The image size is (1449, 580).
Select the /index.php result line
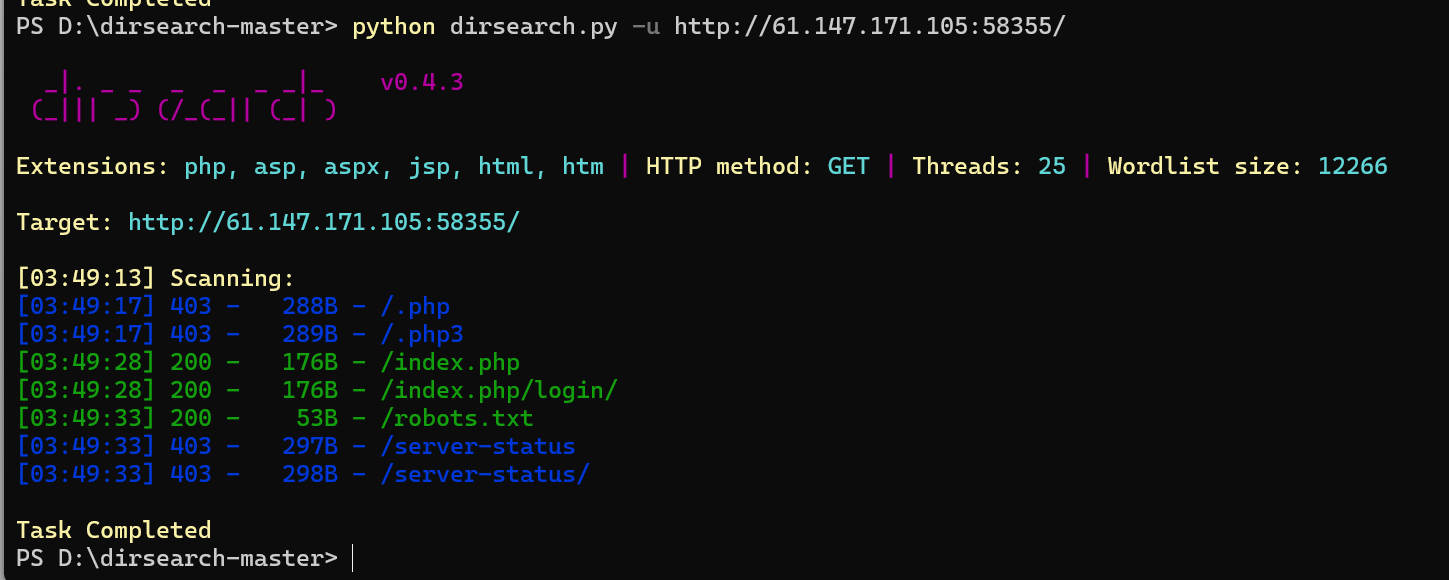point(268,362)
